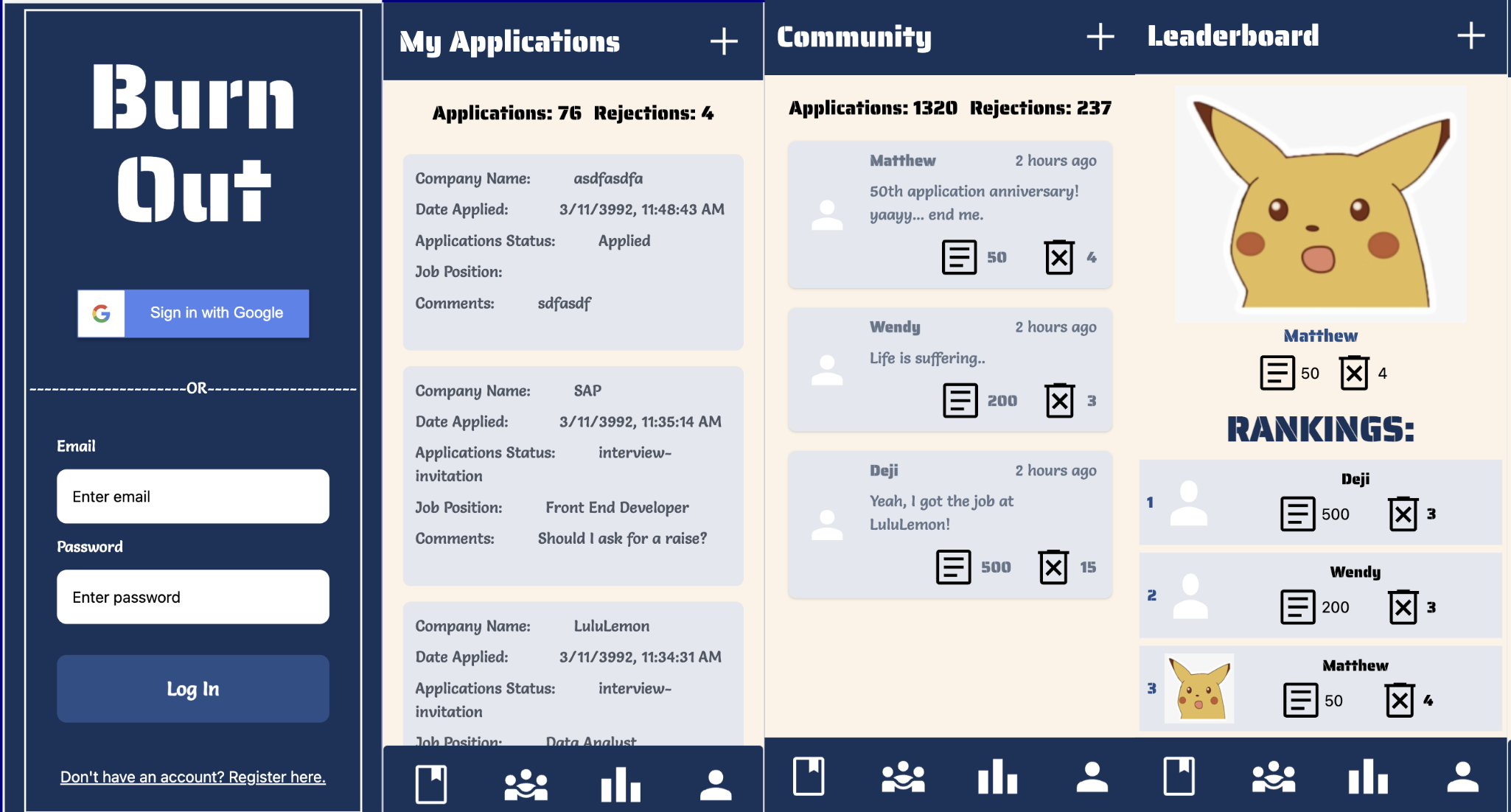Click Matthew's Pikachu thumbnail in rank 3 row
Image resolution: width=1511 pixels, height=812 pixels.
pos(1199,688)
